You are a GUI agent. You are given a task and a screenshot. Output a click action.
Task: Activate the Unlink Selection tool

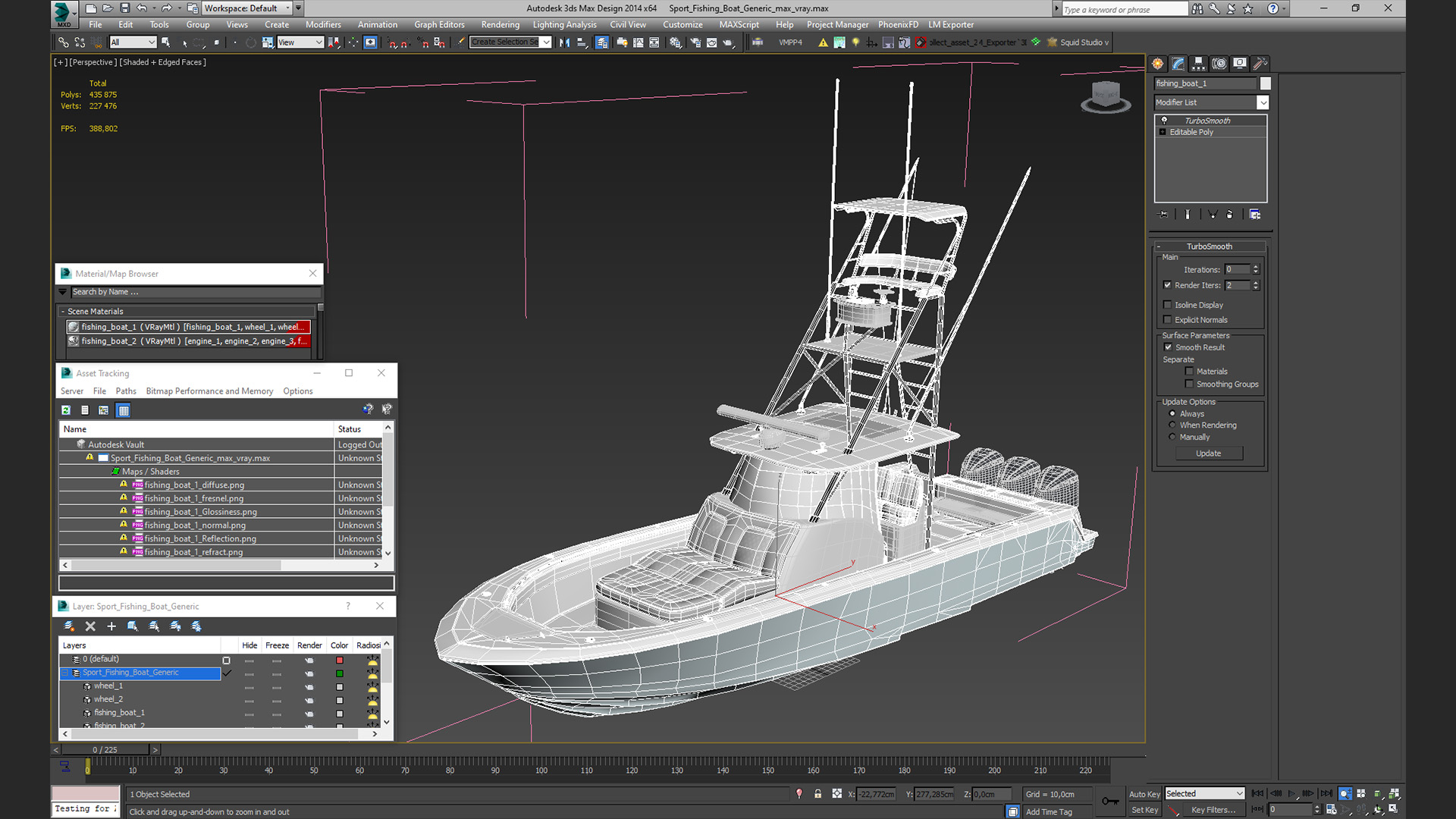pyautogui.click(x=80, y=42)
